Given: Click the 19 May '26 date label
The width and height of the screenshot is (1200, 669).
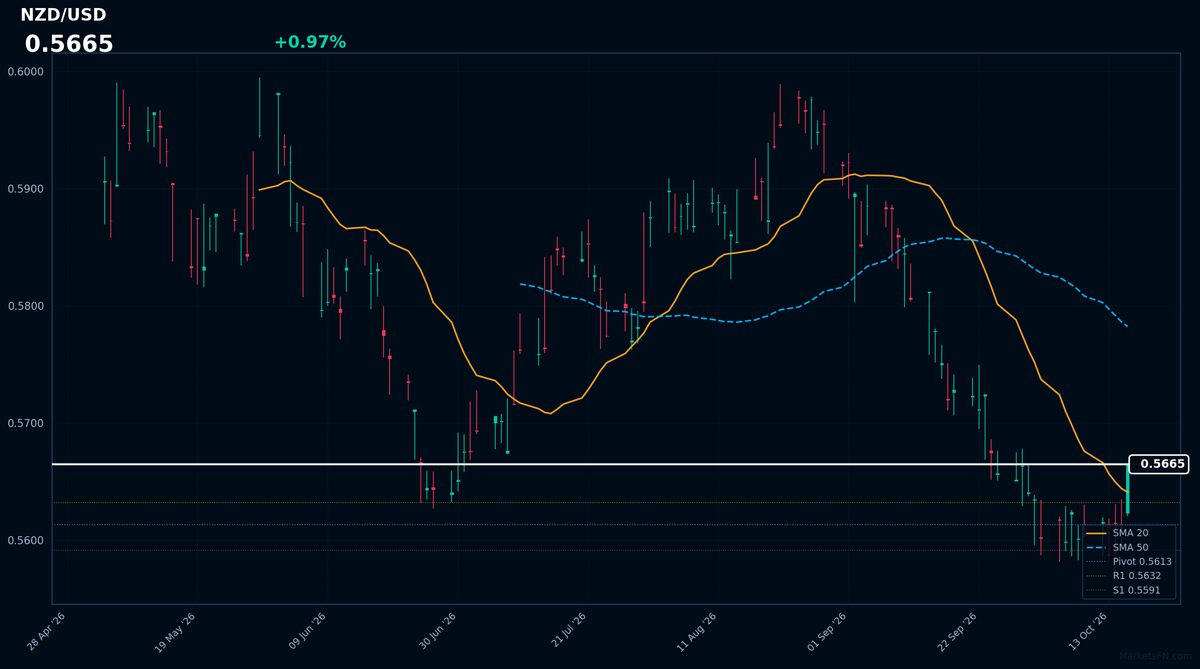Looking at the screenshot, I should (x=176, y=632).
